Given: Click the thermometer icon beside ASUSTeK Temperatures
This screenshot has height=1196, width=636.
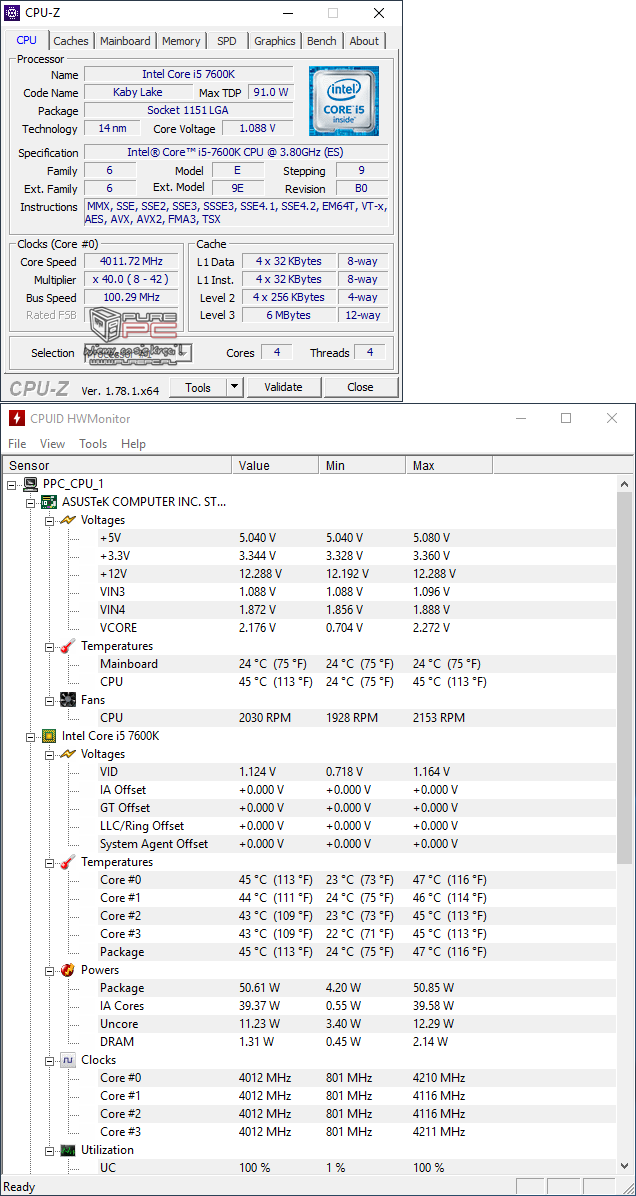Looking at the screenshot, I should (x=68, y=646).
